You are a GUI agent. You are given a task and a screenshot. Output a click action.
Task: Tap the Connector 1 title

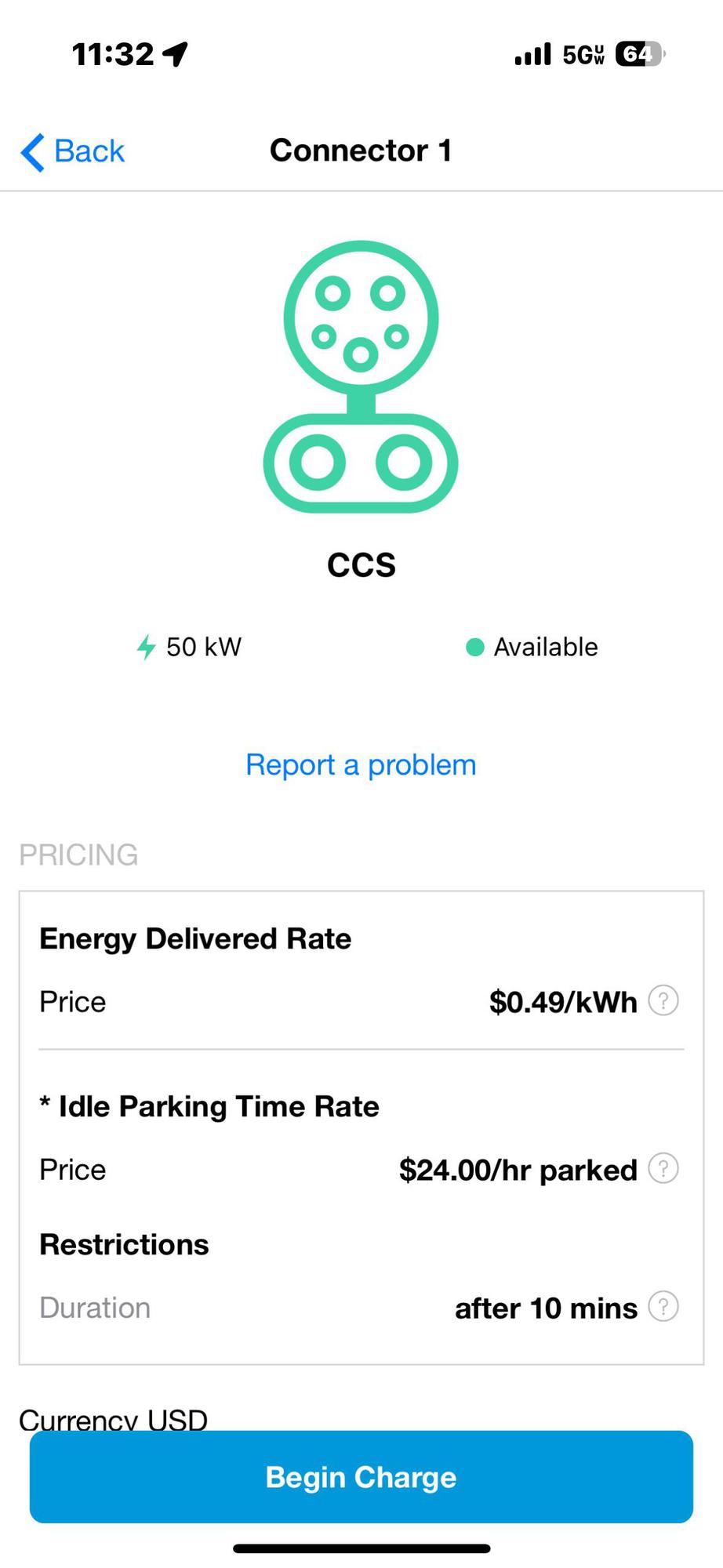[361, 151]
